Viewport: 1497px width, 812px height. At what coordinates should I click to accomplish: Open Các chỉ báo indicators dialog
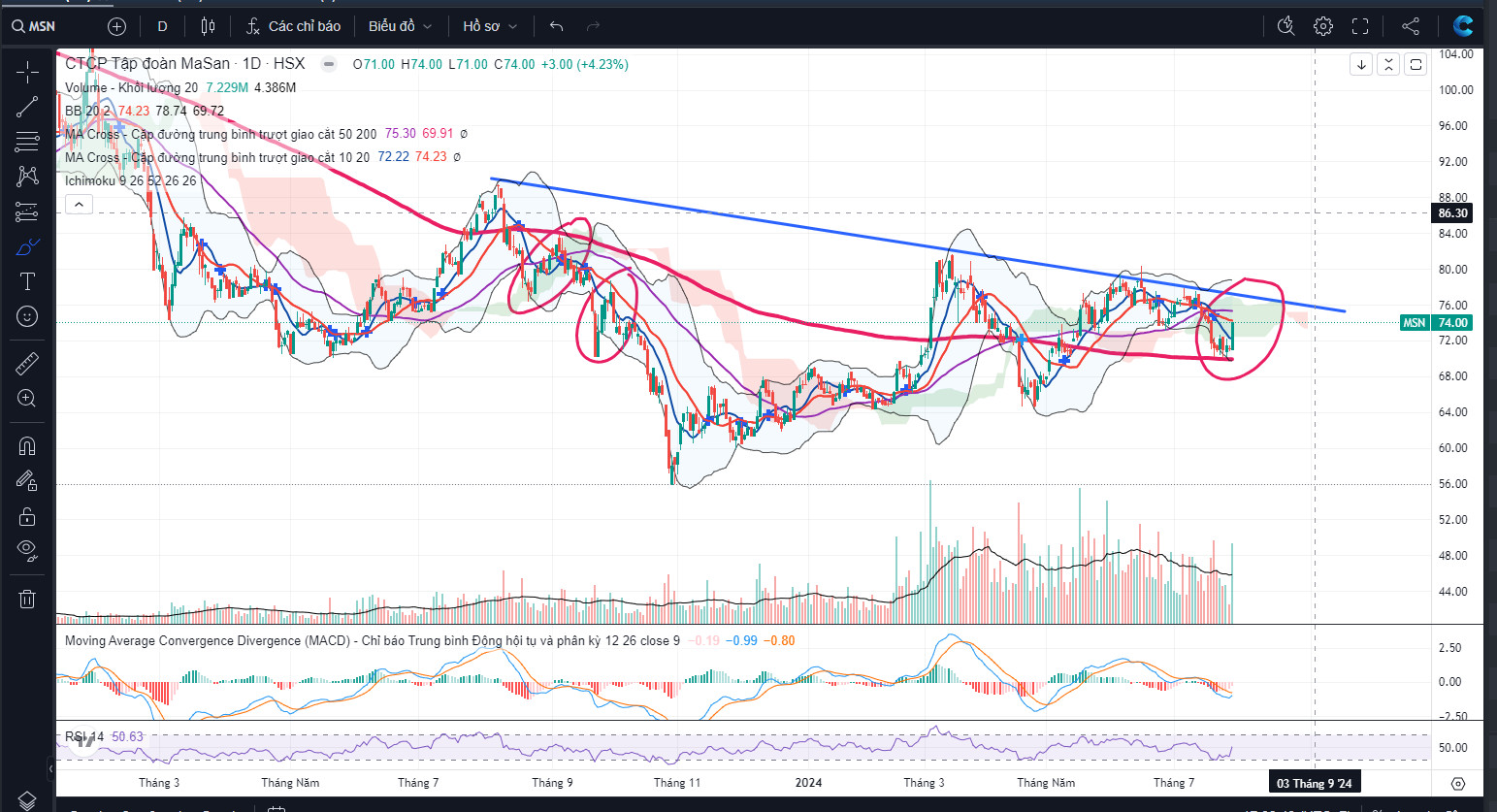[293, 26]
